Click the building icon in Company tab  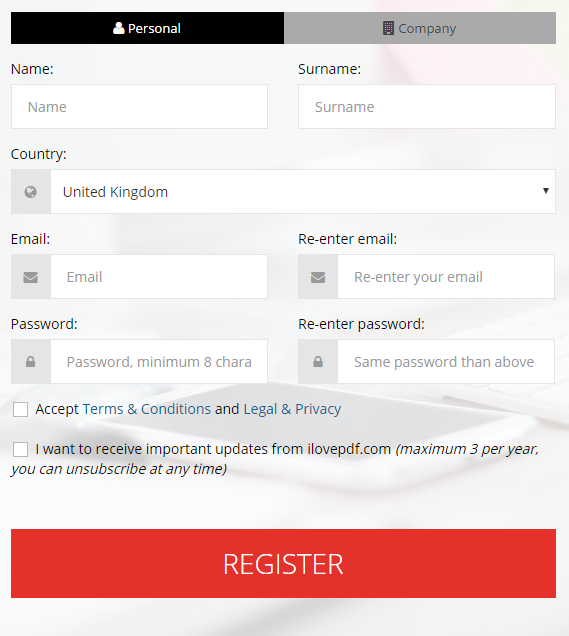click(388, 28)
